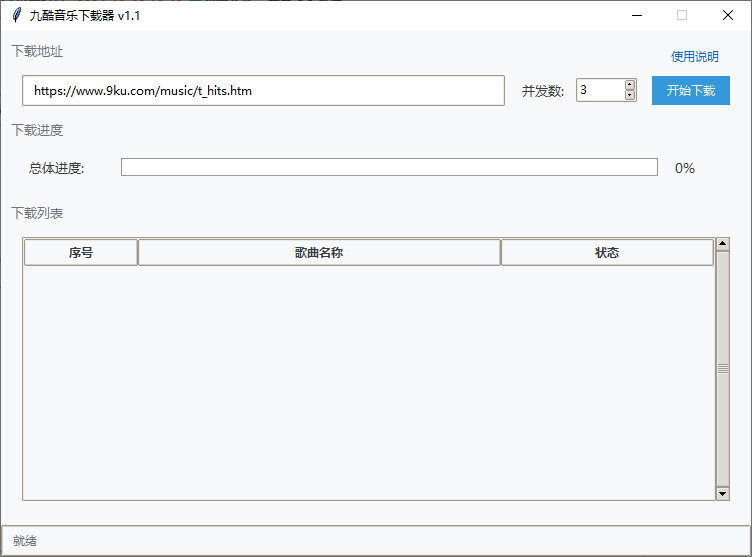This screenshot has width=752, height=557.
Task: Sort by the 歌曲名称 column header
Action: coord(319,252)
